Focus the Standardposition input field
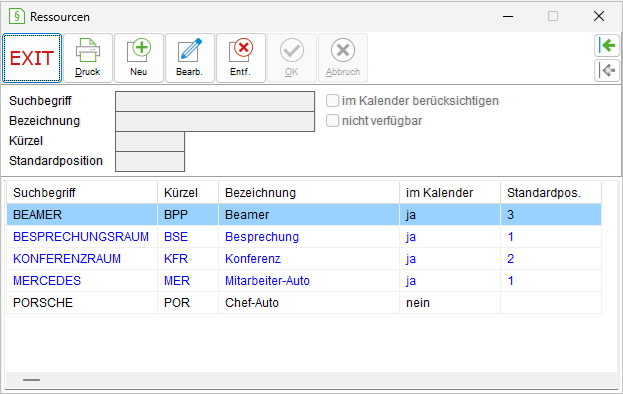This screenshot has height=394, width=623. click(150, 161)
